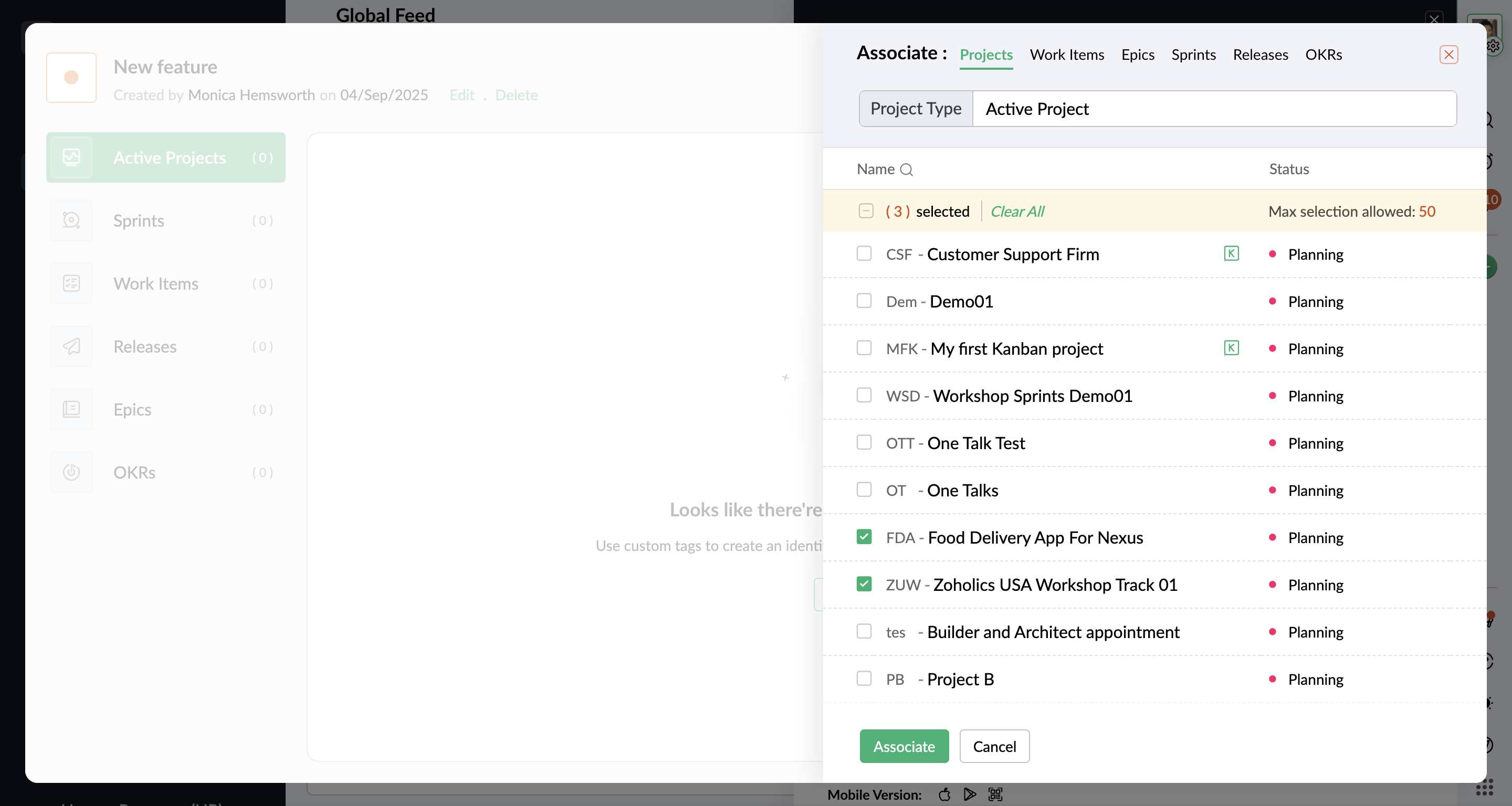Toggle the select-all checkbox in selection bar

coord(865,210)
